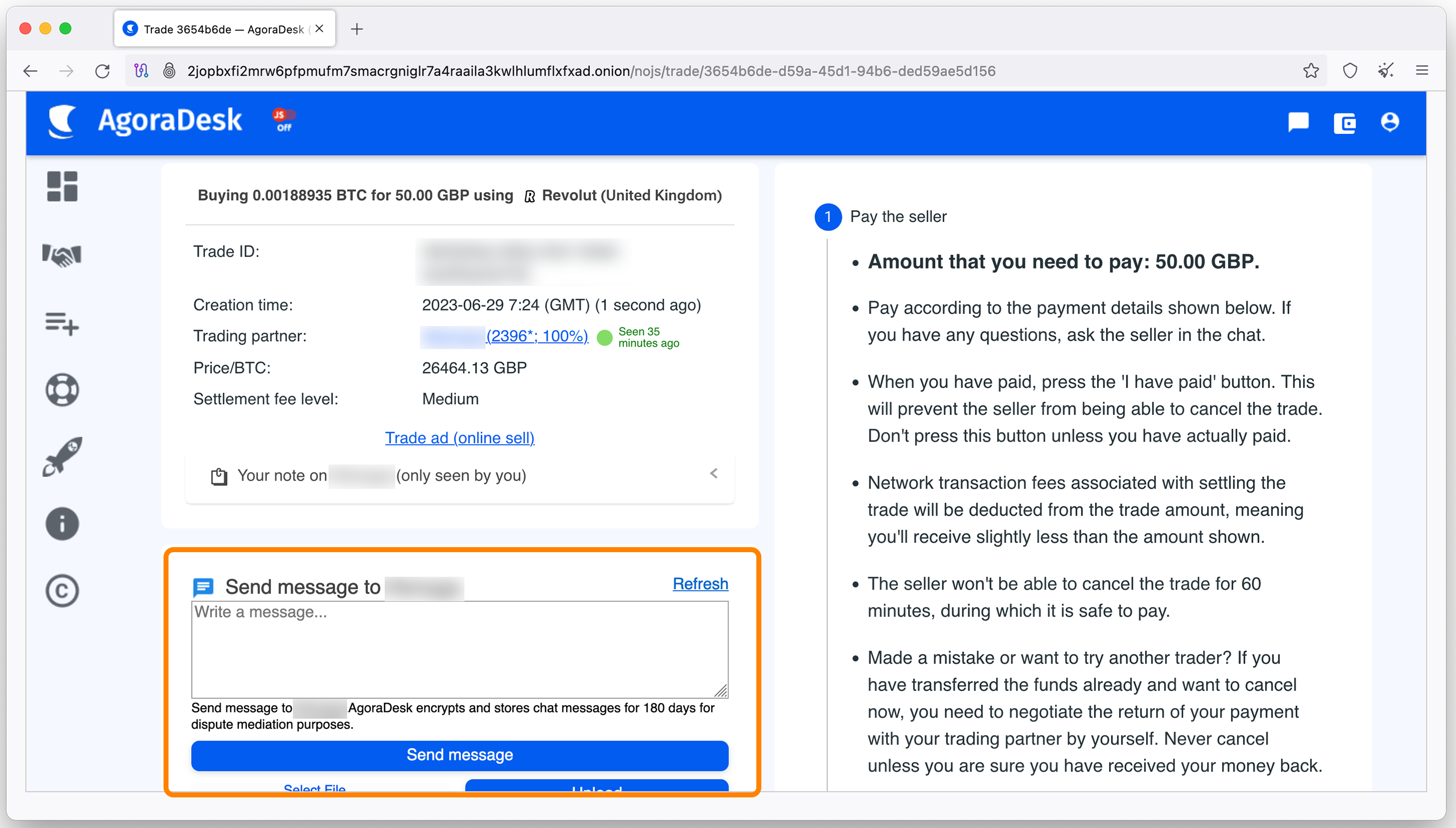Click the Tor circuit icon in address bar
This screenshot has height=828, width=1456.
(x=141, y=71)
